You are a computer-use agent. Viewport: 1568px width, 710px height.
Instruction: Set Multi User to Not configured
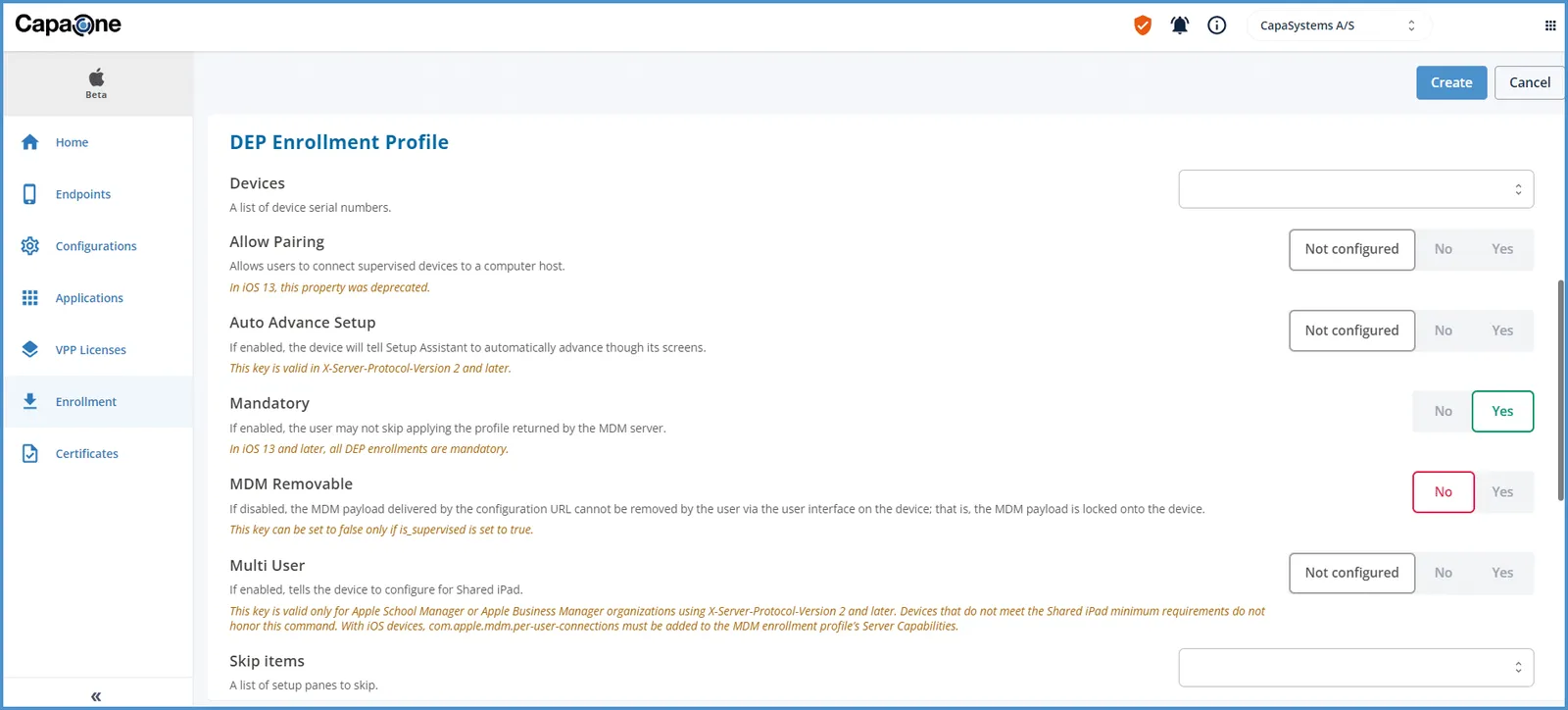[x=1351, y=573]
